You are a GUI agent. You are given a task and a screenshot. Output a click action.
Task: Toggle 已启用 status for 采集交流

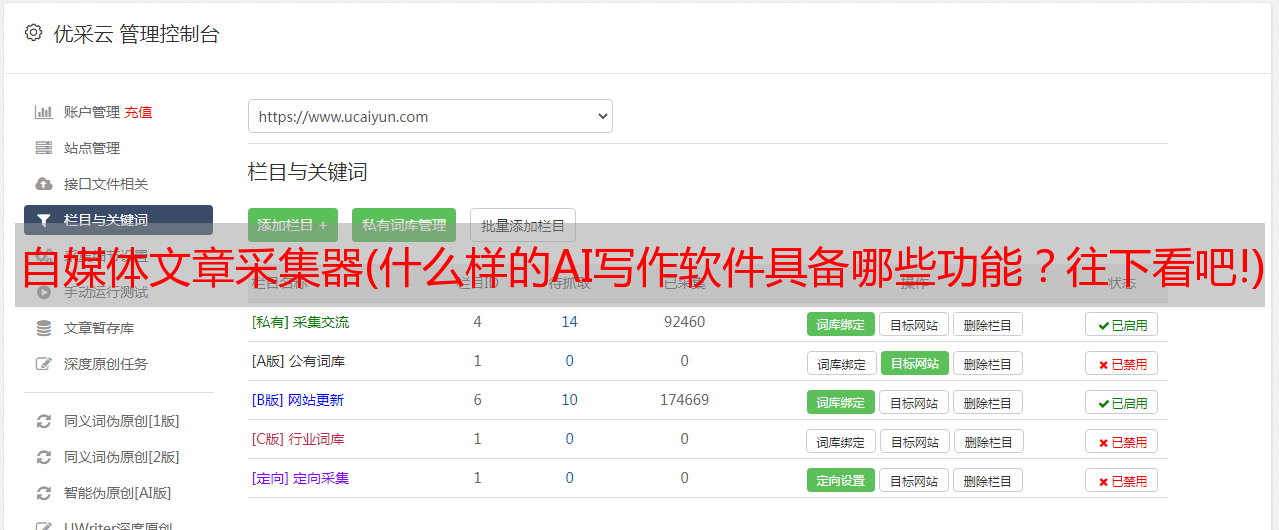pyautogui.click(x=1121, y=324)
